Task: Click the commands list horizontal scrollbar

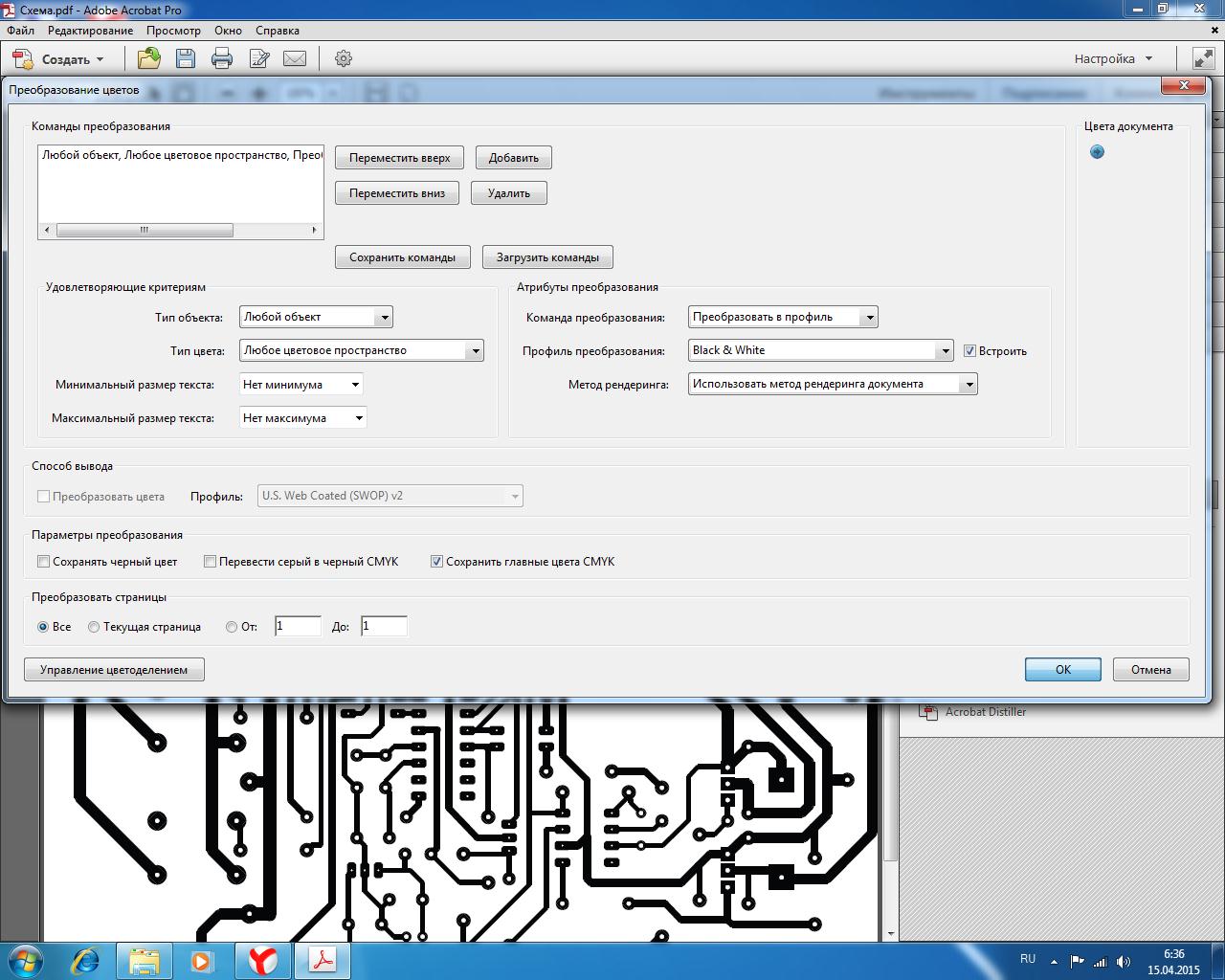Action: point(181,230)
